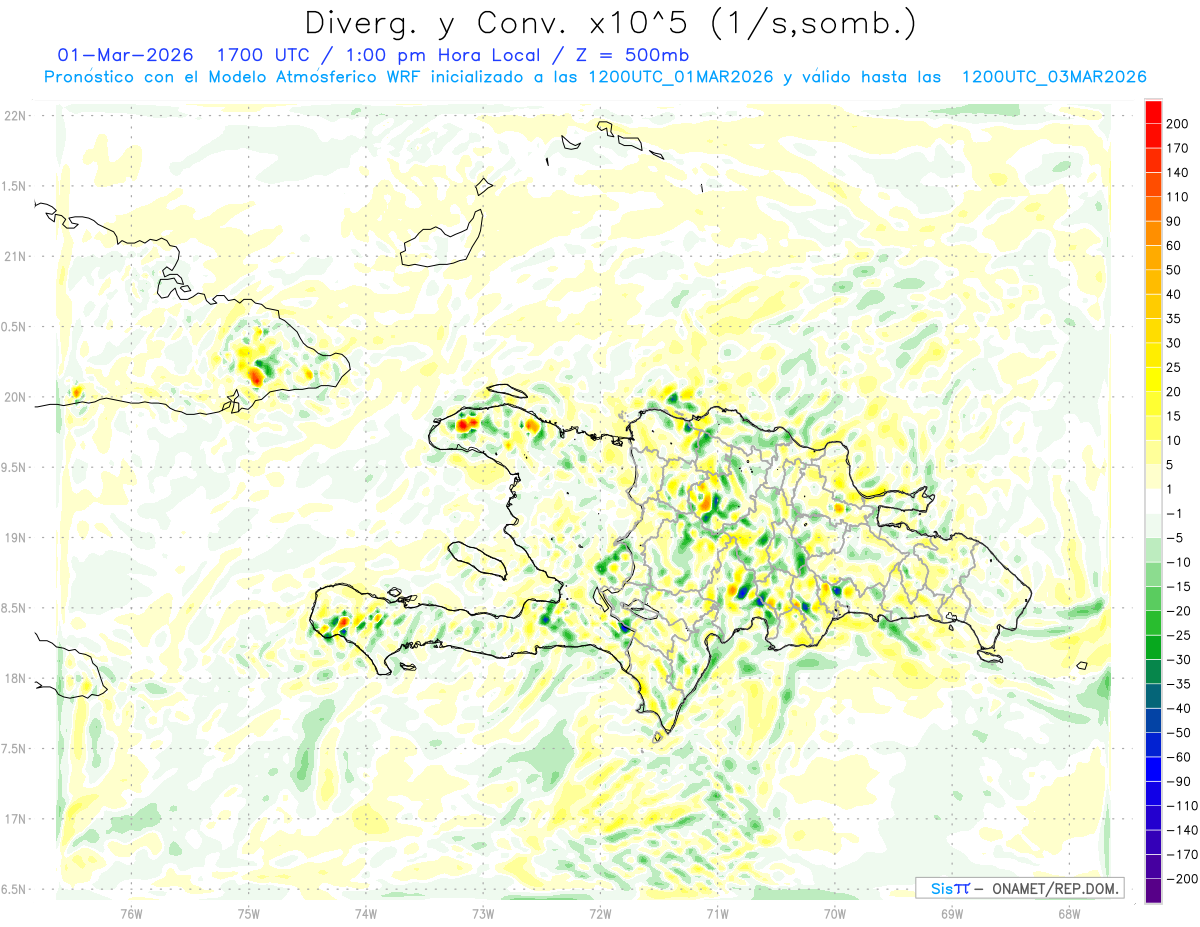Click the '0.5N' latitude label
Screen dimensions: 1200x927
point(14,327)
